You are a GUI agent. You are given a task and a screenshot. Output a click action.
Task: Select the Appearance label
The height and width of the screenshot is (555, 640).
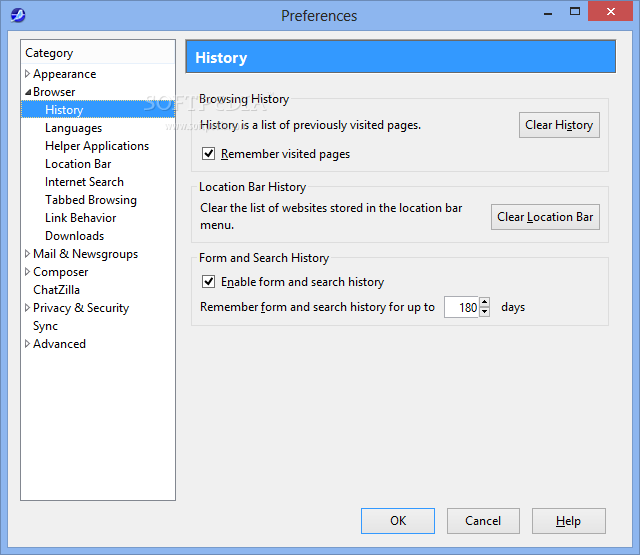(64, 74)
